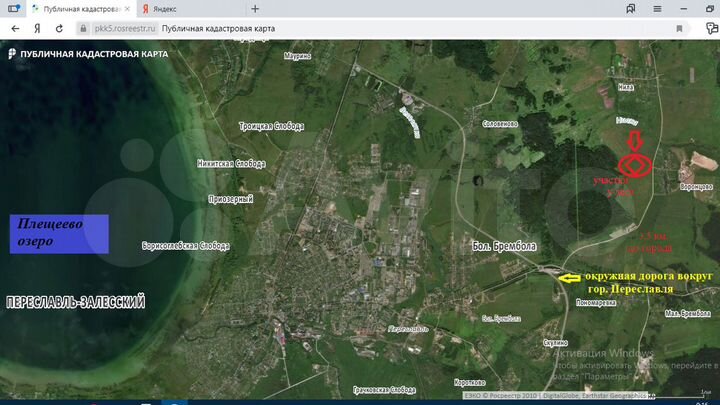Open the bookmarks collections icon
720x405 pixels.
[x=629, y=8]
